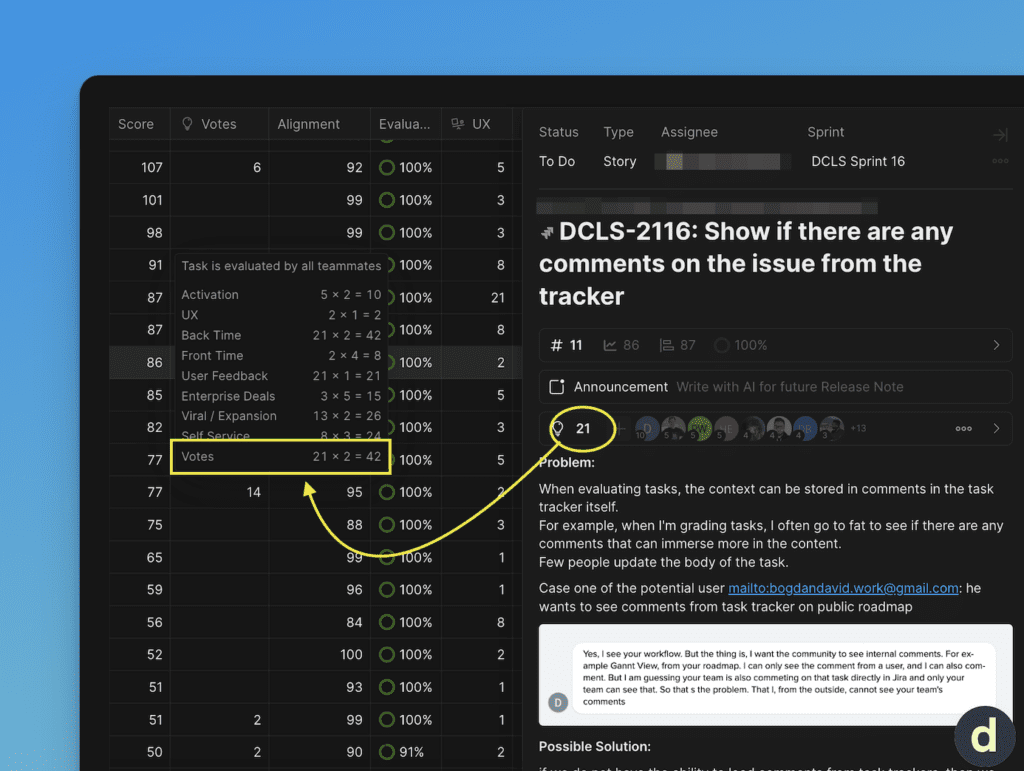Open the three-dot menu in voters row

(x=963, y=428)
